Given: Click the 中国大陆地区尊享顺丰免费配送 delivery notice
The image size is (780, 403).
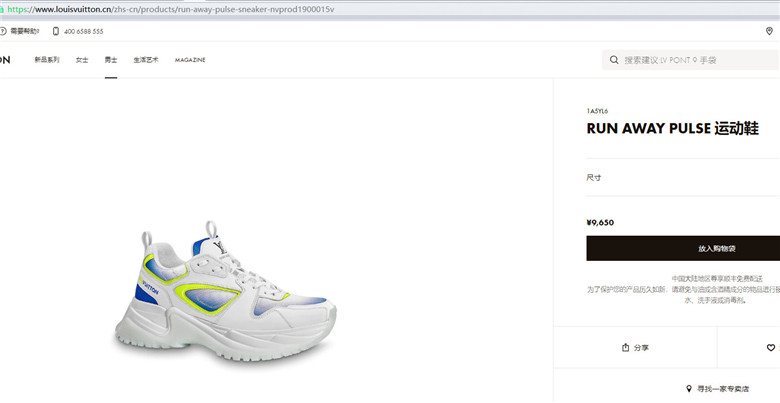Looking at the screenshot, I should pyautogui.click(x=717, y=279).
